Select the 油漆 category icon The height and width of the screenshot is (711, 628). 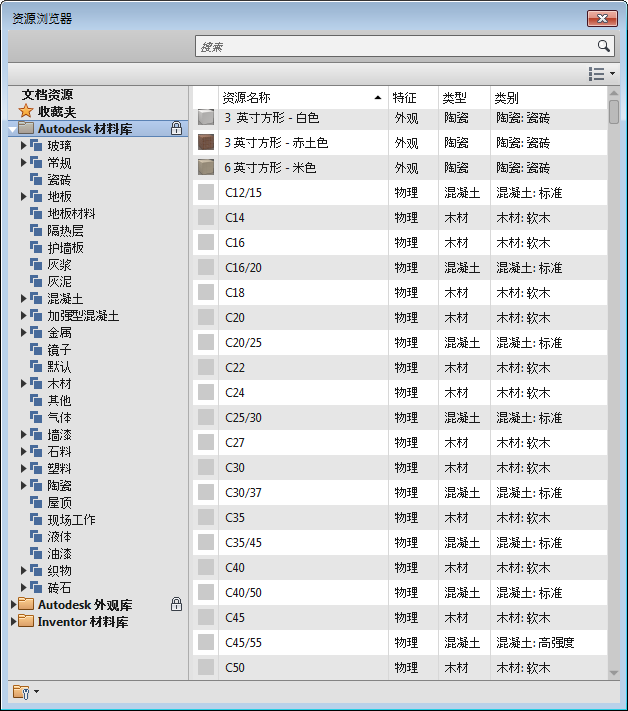tap(36, 554)
